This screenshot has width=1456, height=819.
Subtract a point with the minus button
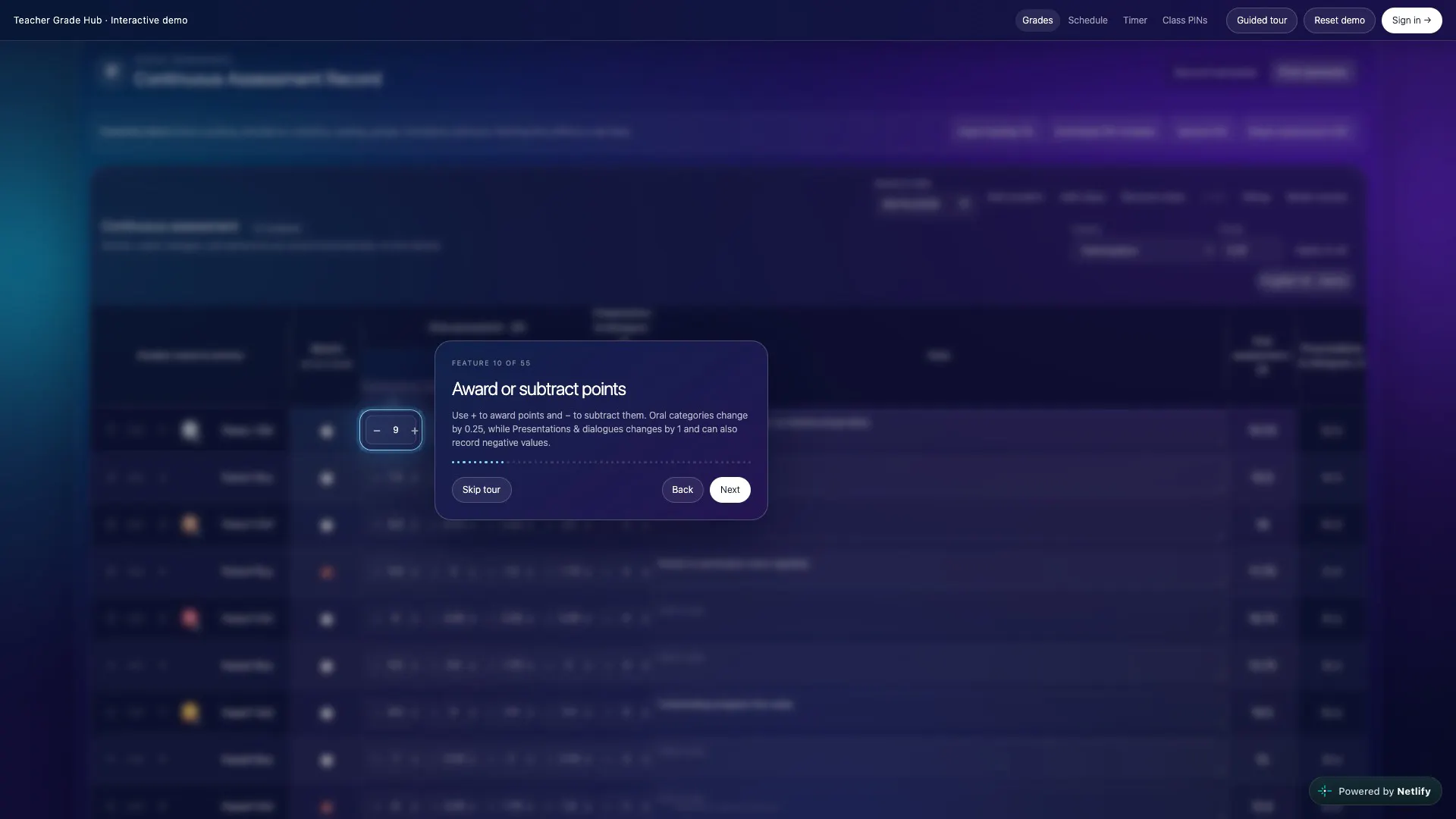click(376, 430)
